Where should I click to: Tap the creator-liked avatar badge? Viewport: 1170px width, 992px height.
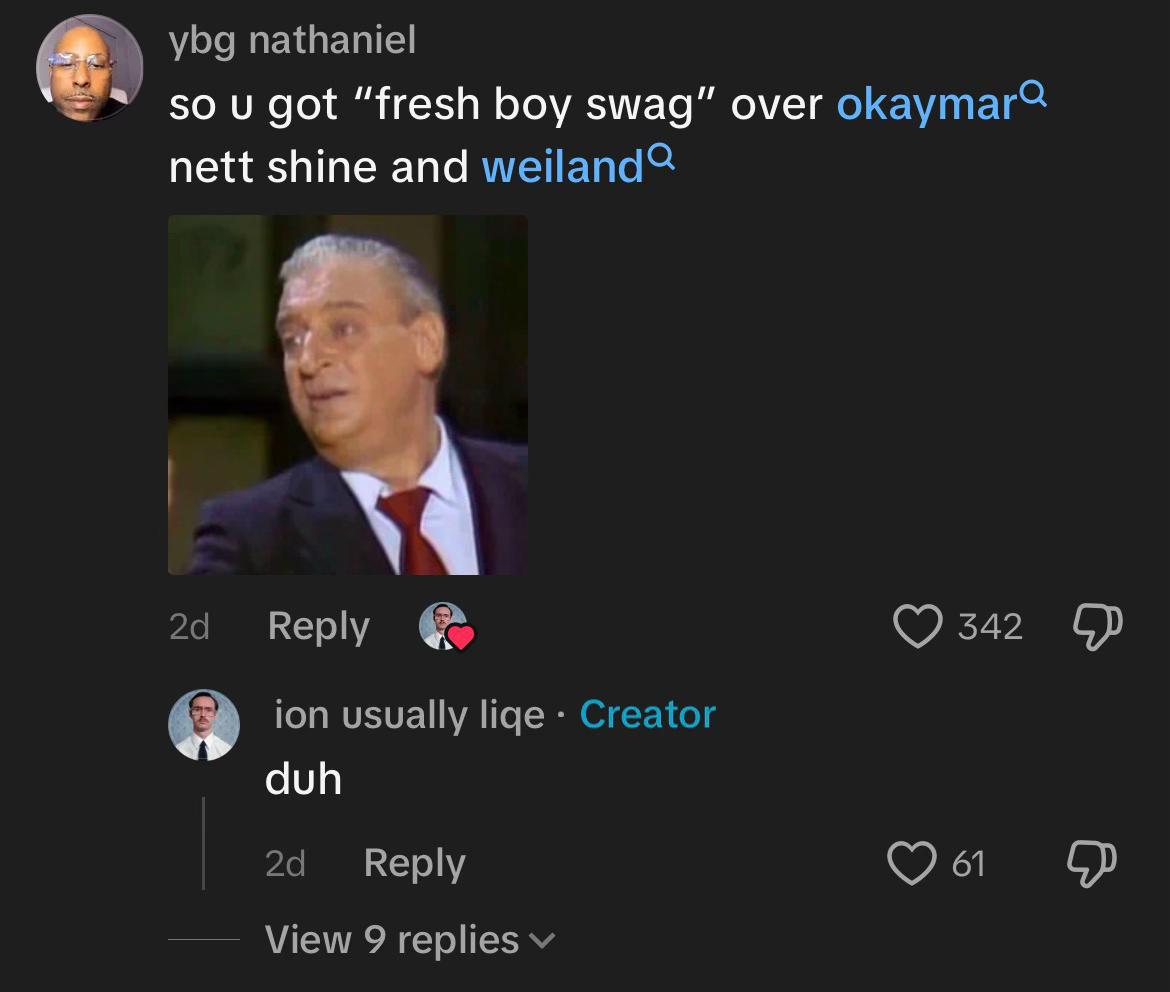(446, 626)
